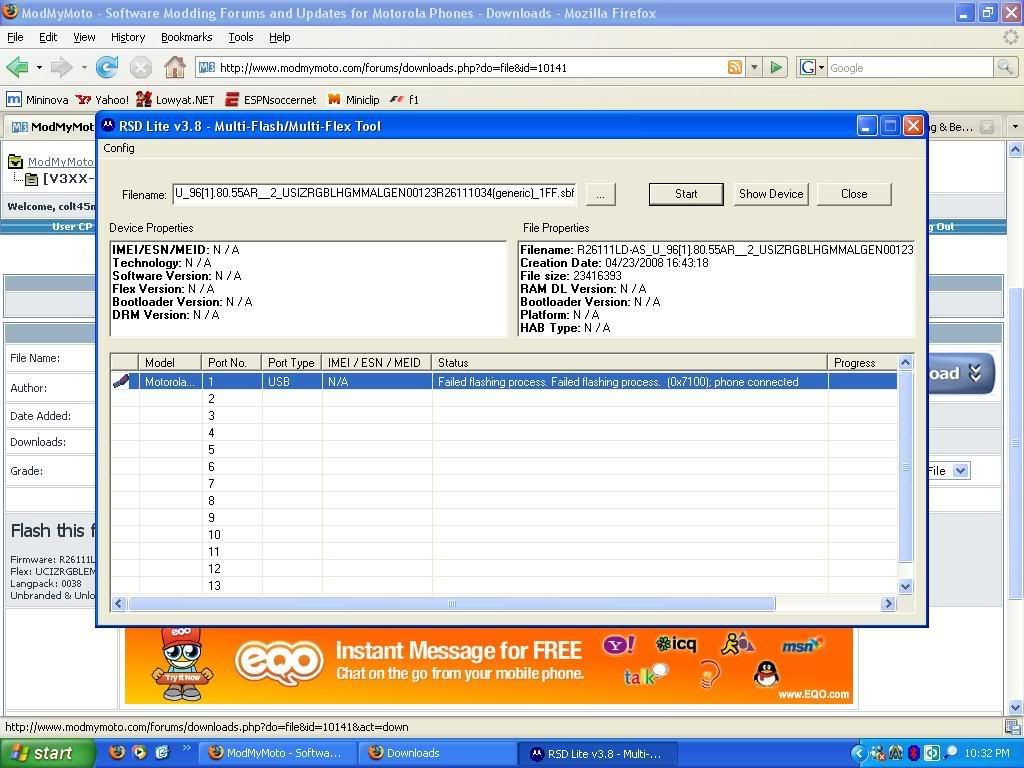
Task: Click the Windows Start button
Action: coord(40,753)
